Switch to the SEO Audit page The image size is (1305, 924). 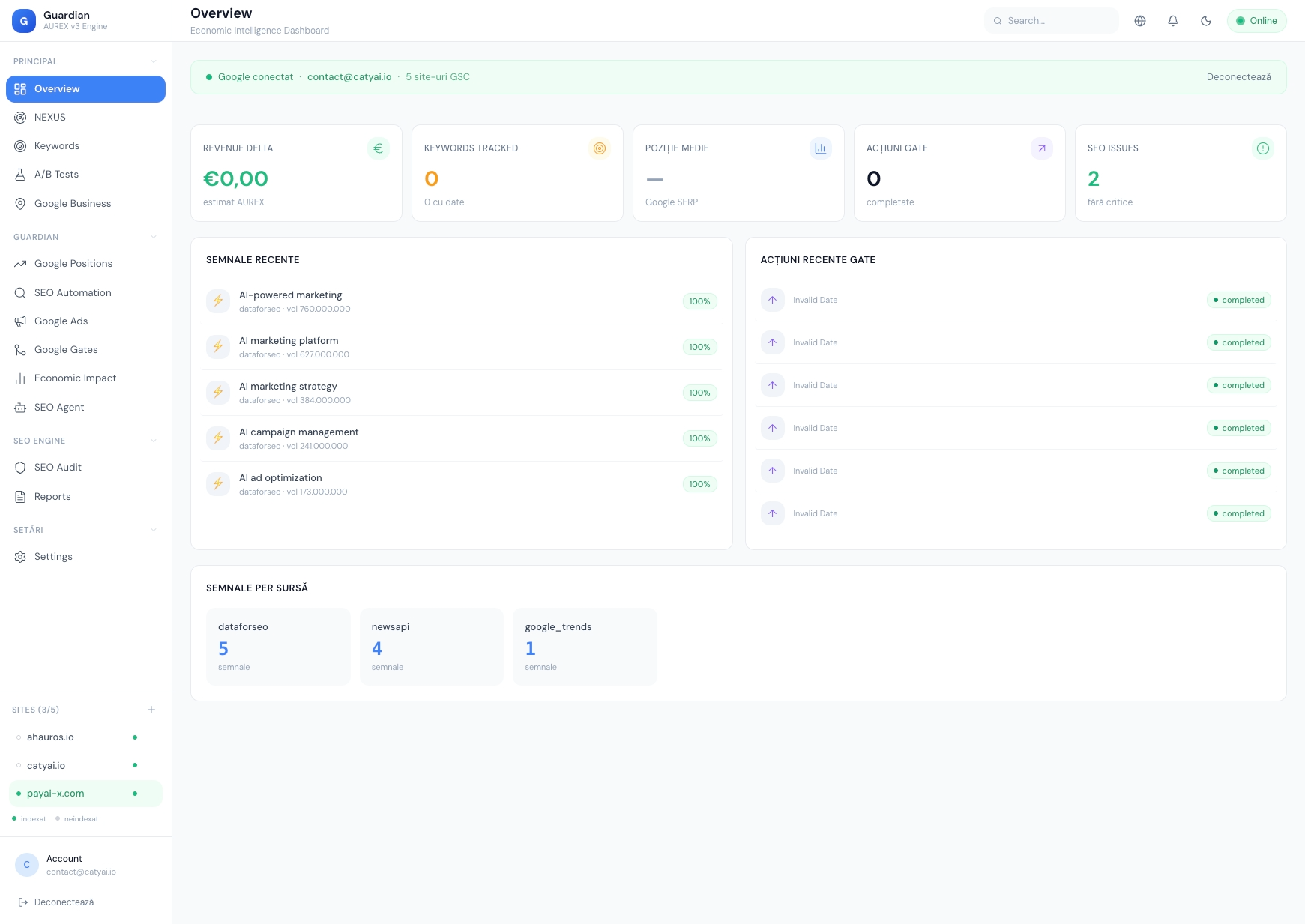58,467
